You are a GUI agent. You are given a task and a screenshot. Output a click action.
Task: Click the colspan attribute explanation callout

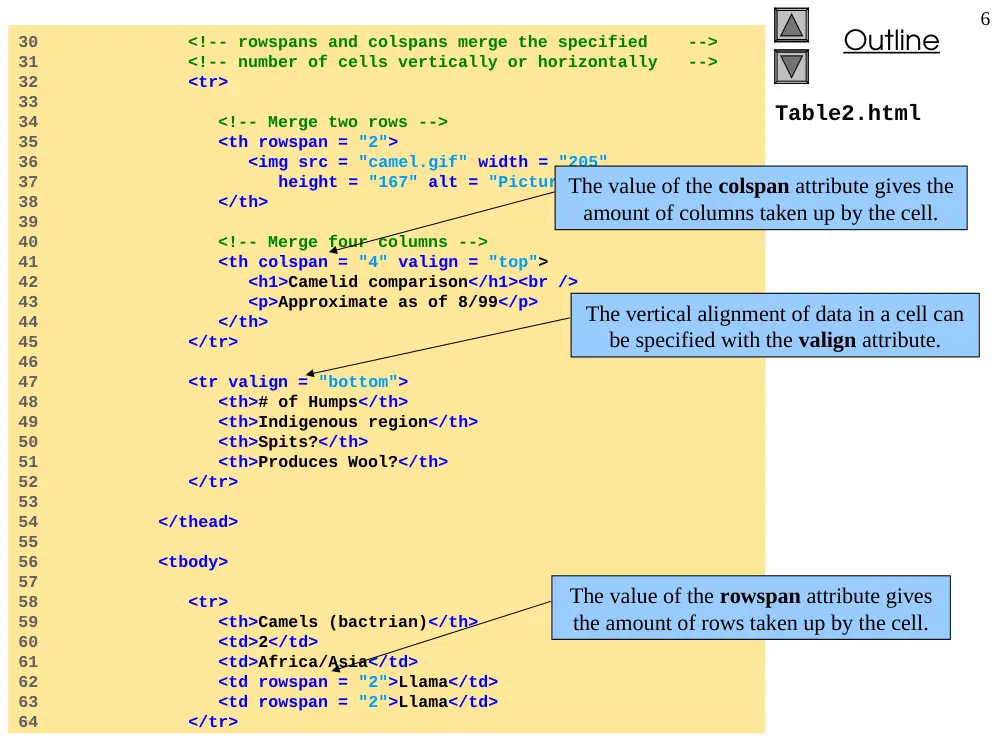[x=761, y=198]
